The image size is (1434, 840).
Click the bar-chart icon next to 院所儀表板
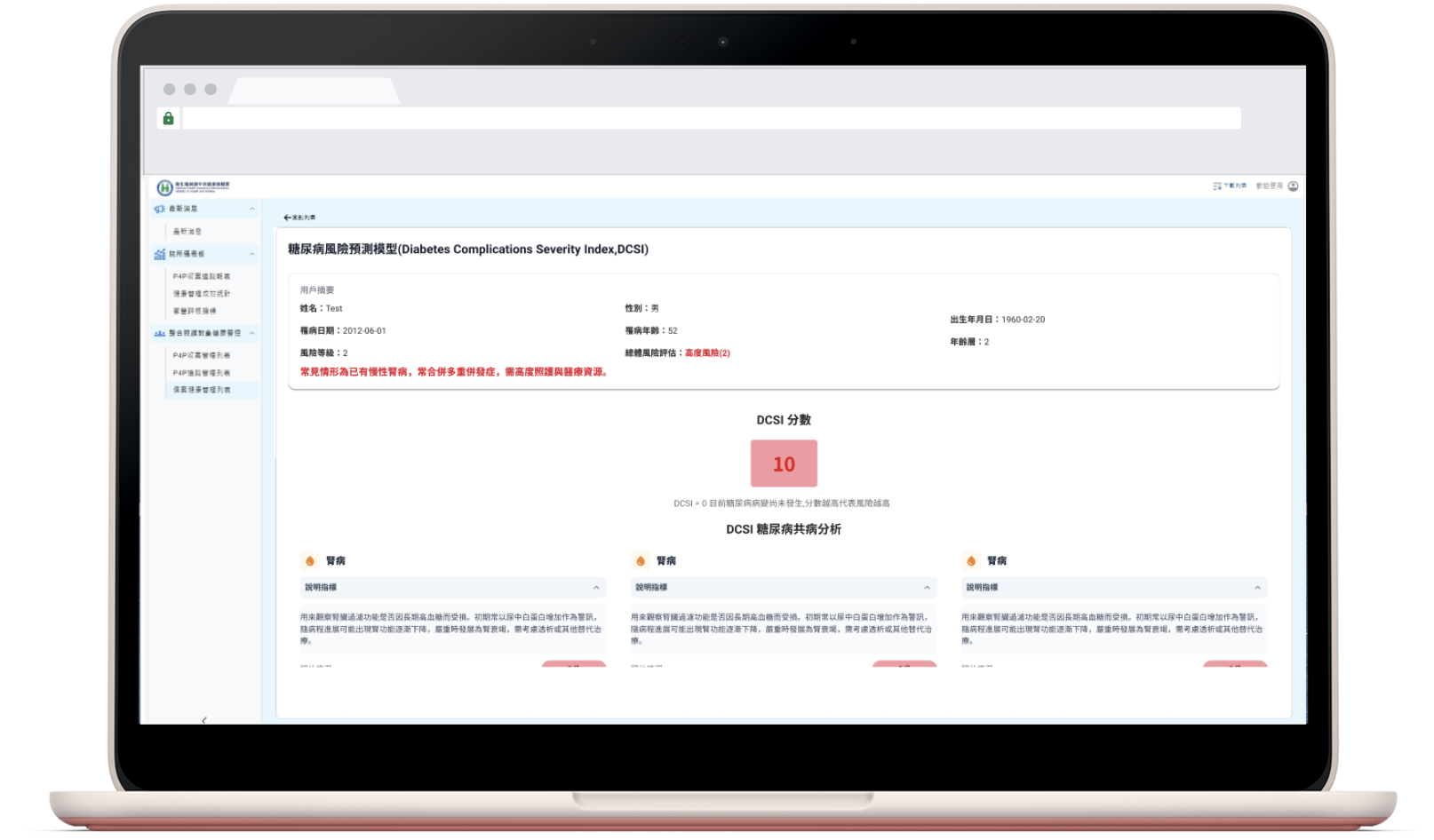[x=161, y=254]
